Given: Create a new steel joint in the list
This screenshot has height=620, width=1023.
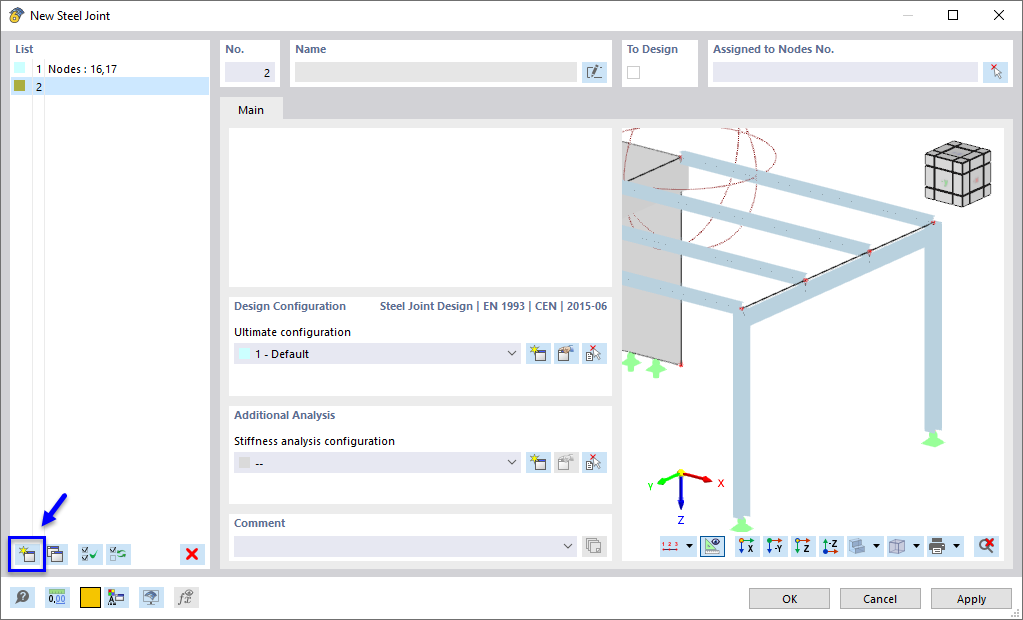Looking at the screenshot, I should click(27, 554).
